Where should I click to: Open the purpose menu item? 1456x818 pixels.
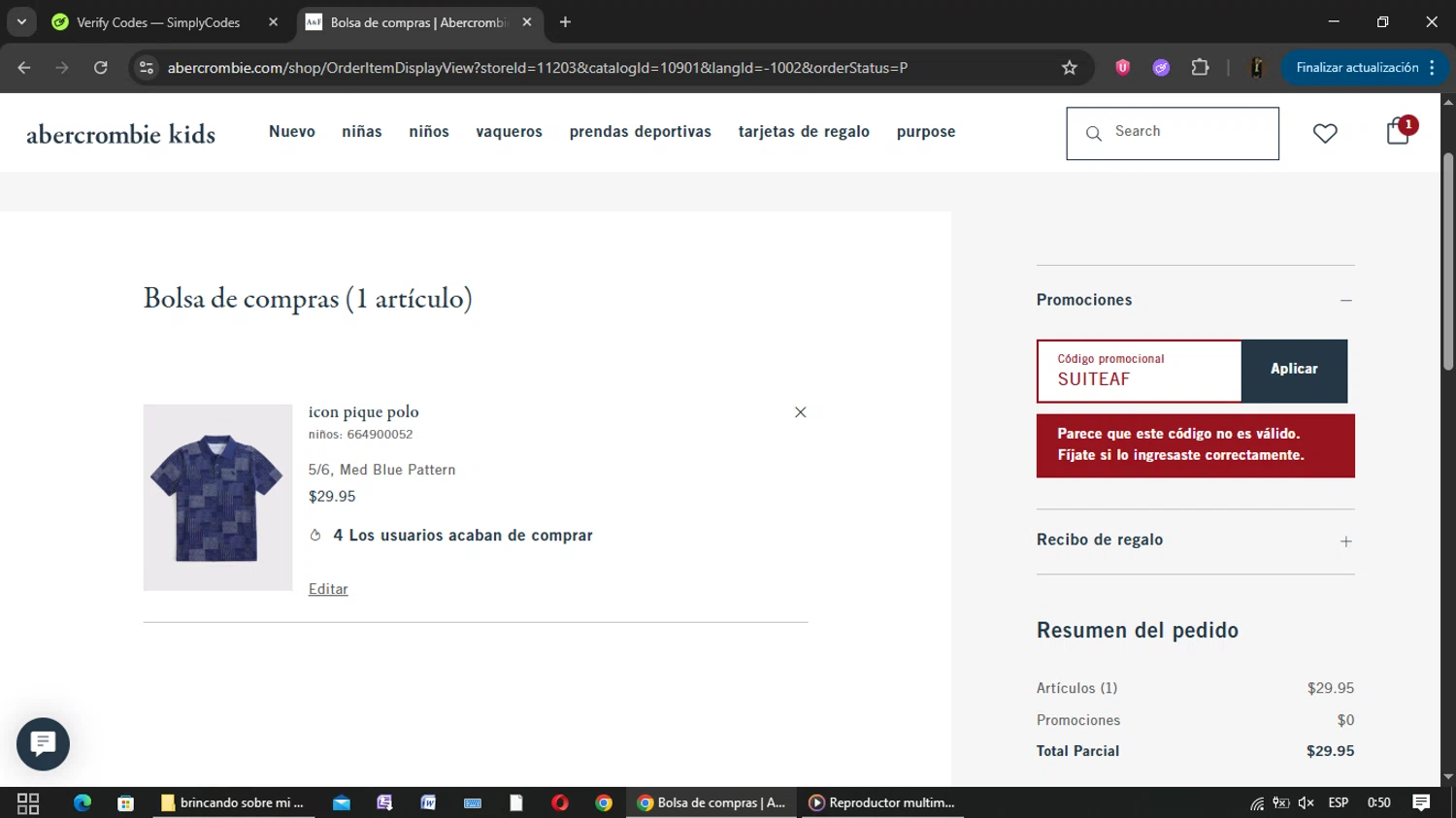click(926, 132)
